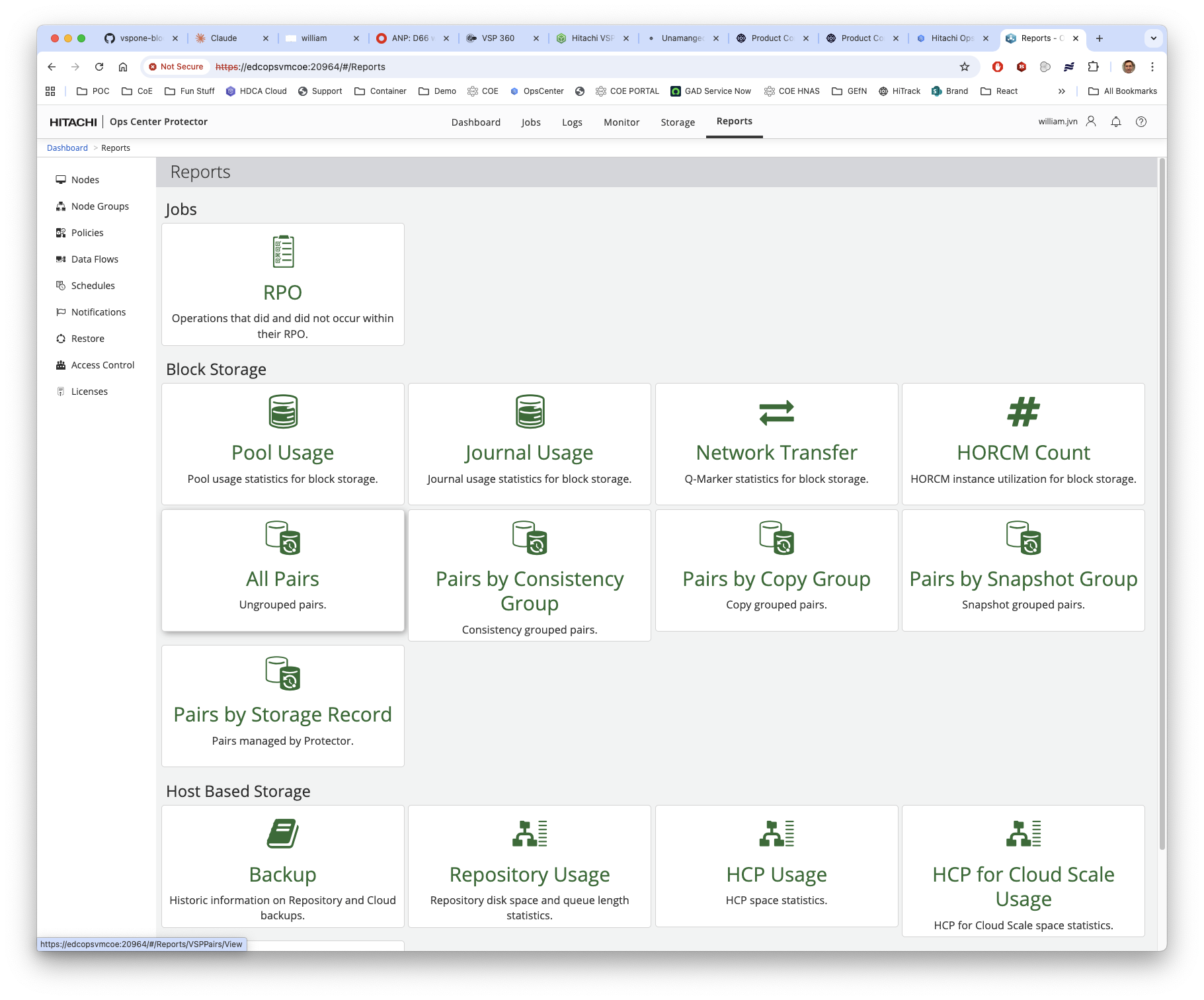This screenshot has height=1000, width=1204.
Task: Open the notifications bell icon in header
Action: click(x=1116, y=122)
